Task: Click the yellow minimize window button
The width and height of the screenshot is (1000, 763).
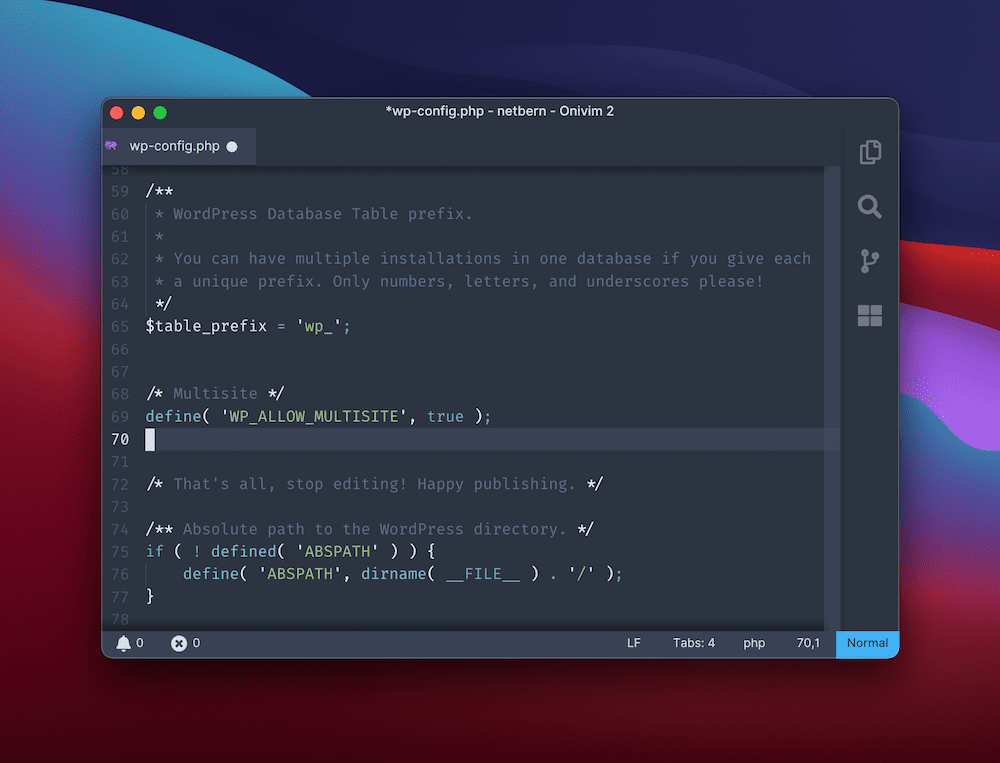Action: [x=138, y=113]
